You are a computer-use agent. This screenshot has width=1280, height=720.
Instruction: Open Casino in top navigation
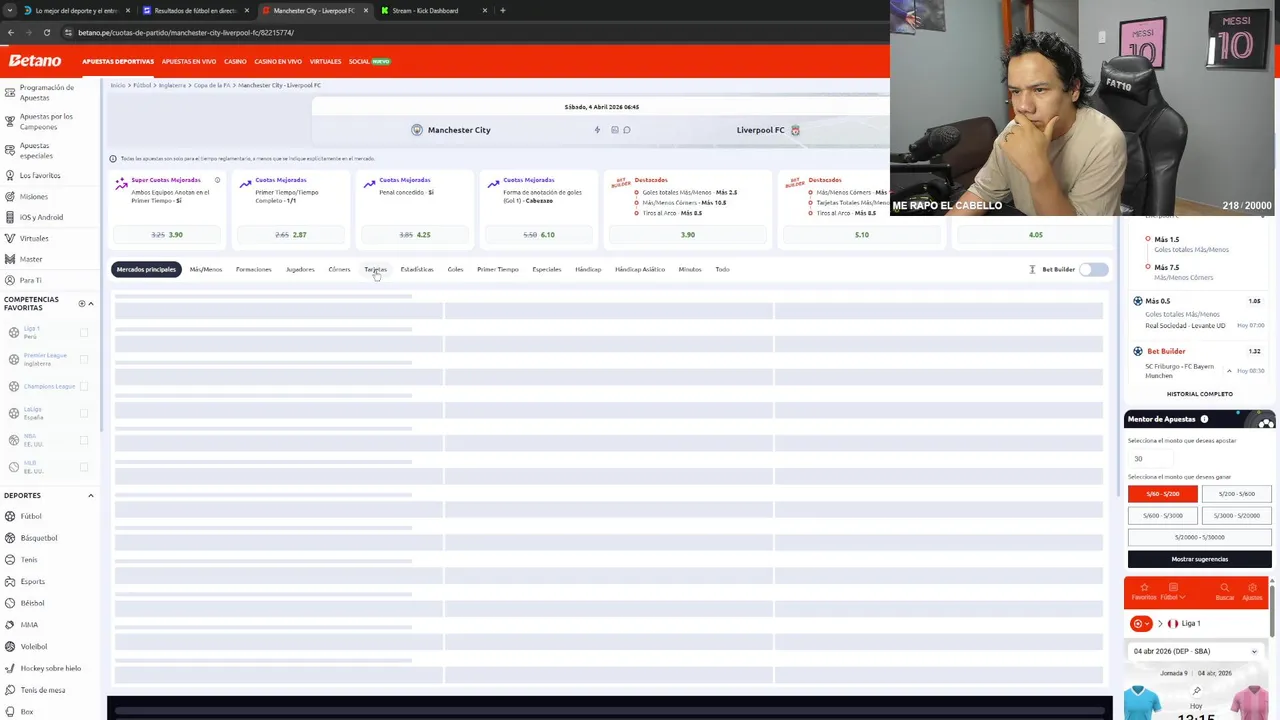[235, 61]
